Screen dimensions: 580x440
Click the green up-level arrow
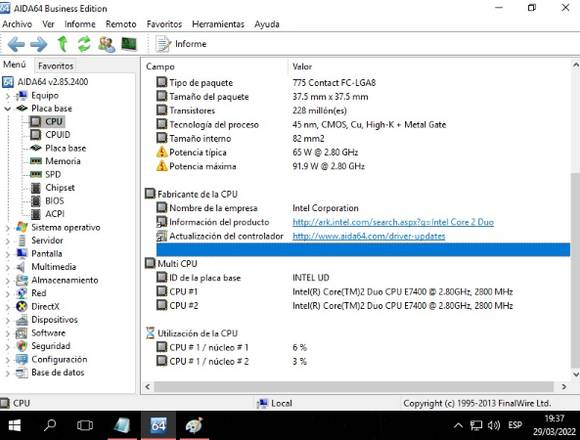click(x=62, y=44)
